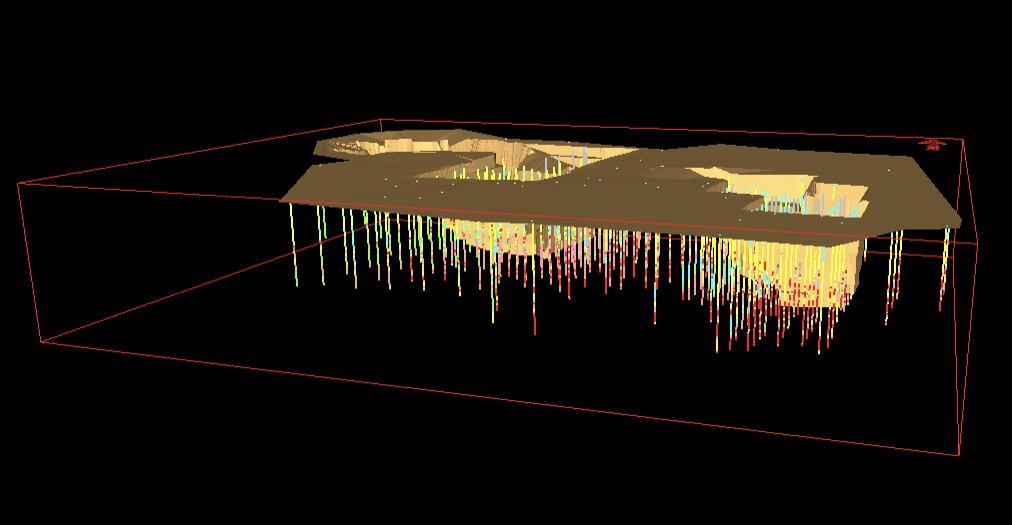Click the bottom front edge of bounding box
Screen dimensions: 1012x525
coord(500,399)
